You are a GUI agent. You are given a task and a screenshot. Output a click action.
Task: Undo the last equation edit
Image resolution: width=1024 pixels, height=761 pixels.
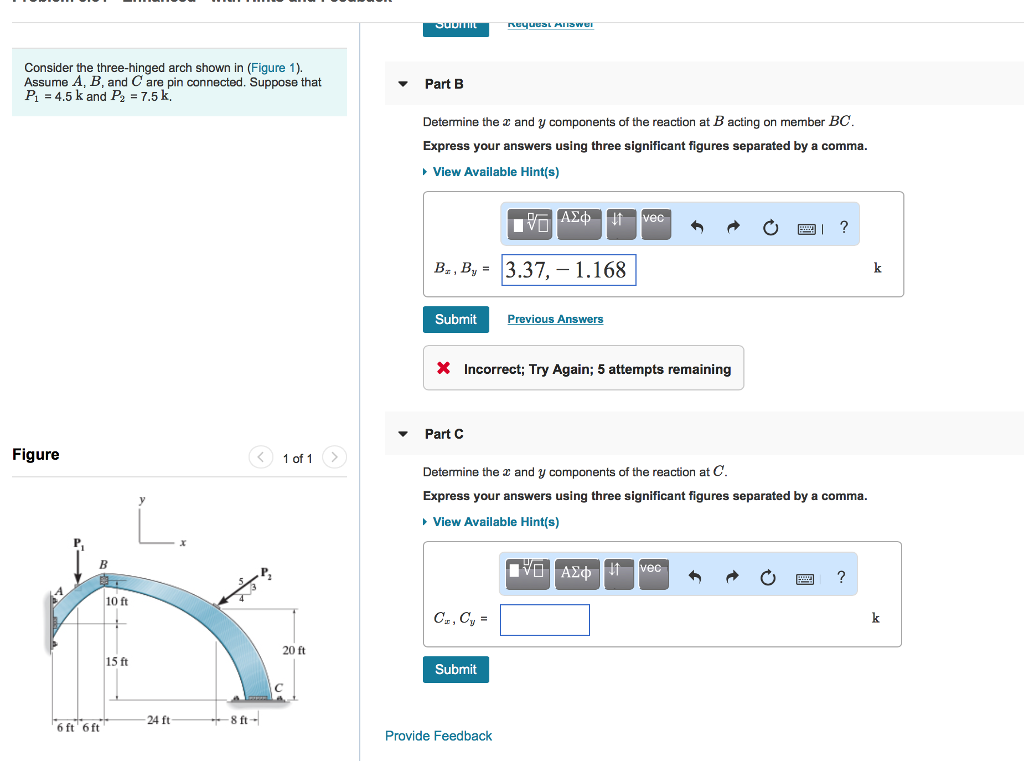[697, 227]
